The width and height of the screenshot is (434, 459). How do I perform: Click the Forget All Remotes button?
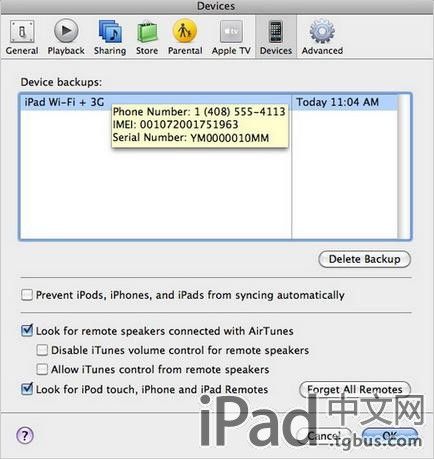[x=355, y=389]
